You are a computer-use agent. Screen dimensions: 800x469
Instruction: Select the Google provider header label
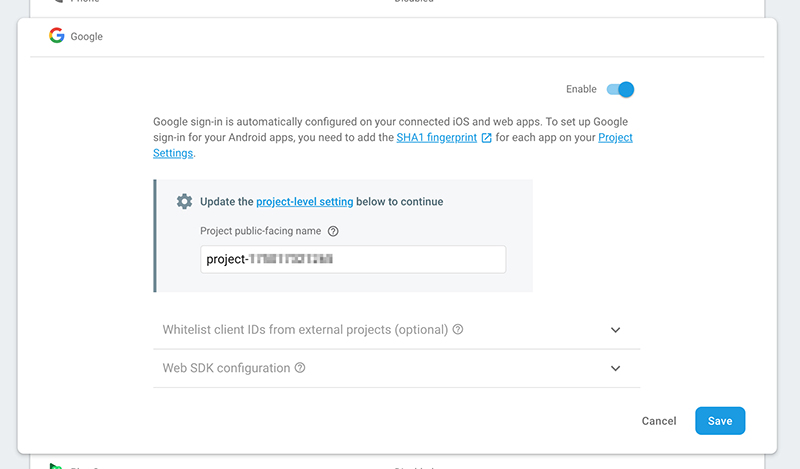pyautogui.click(x=86, y=36)
